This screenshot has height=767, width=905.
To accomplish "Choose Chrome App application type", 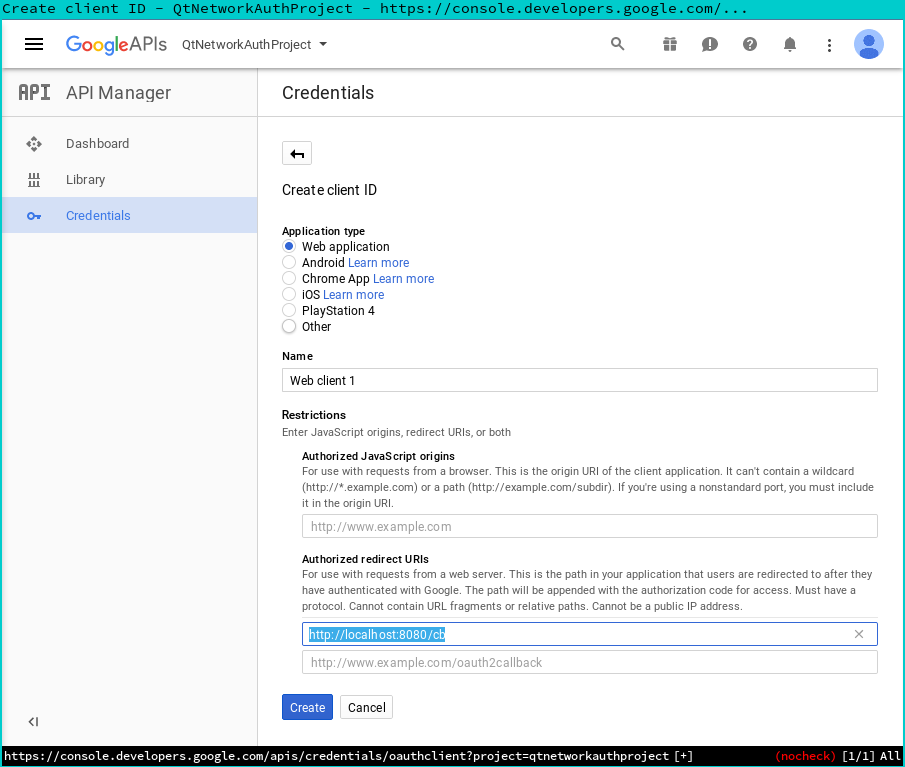I will (x=289, y=279).
